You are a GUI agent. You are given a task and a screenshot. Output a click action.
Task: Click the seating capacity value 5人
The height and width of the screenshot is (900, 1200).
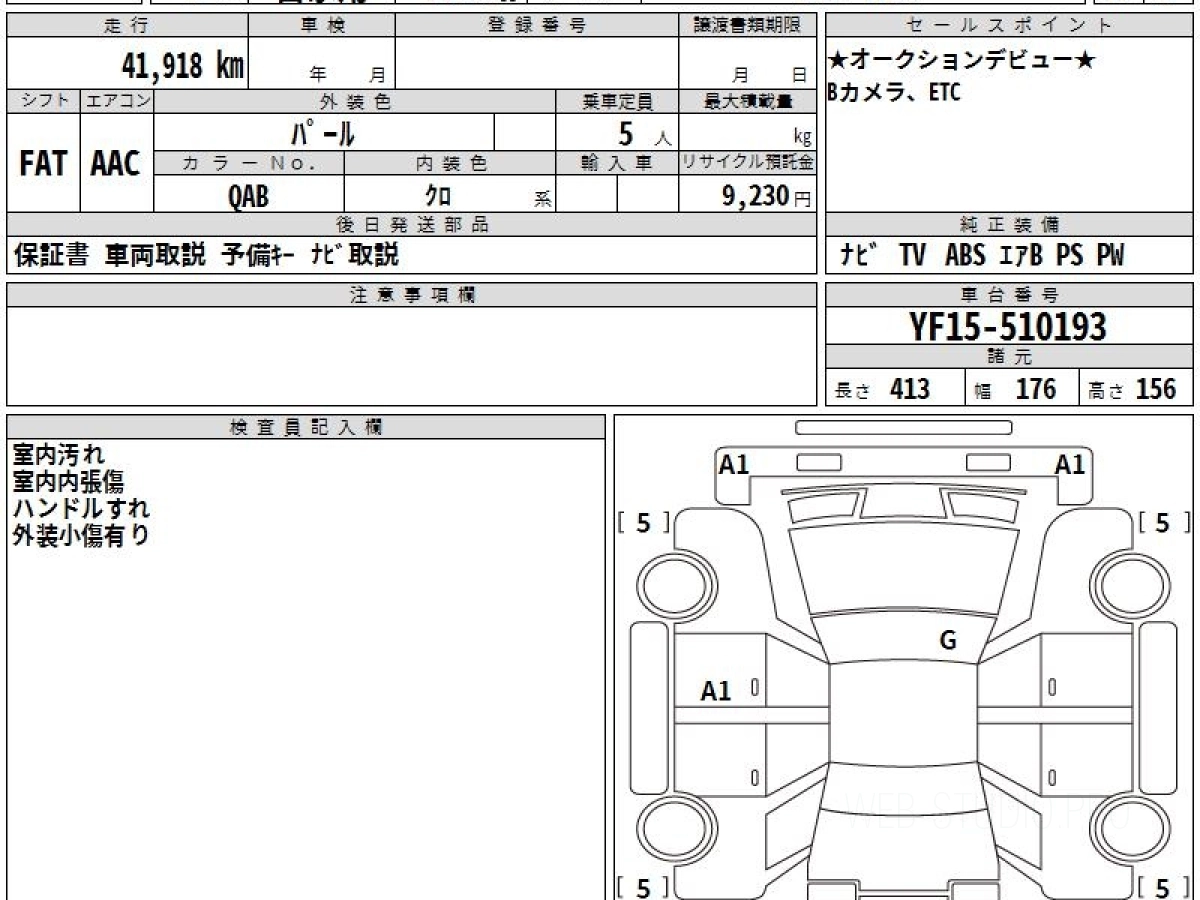[644, 133]
